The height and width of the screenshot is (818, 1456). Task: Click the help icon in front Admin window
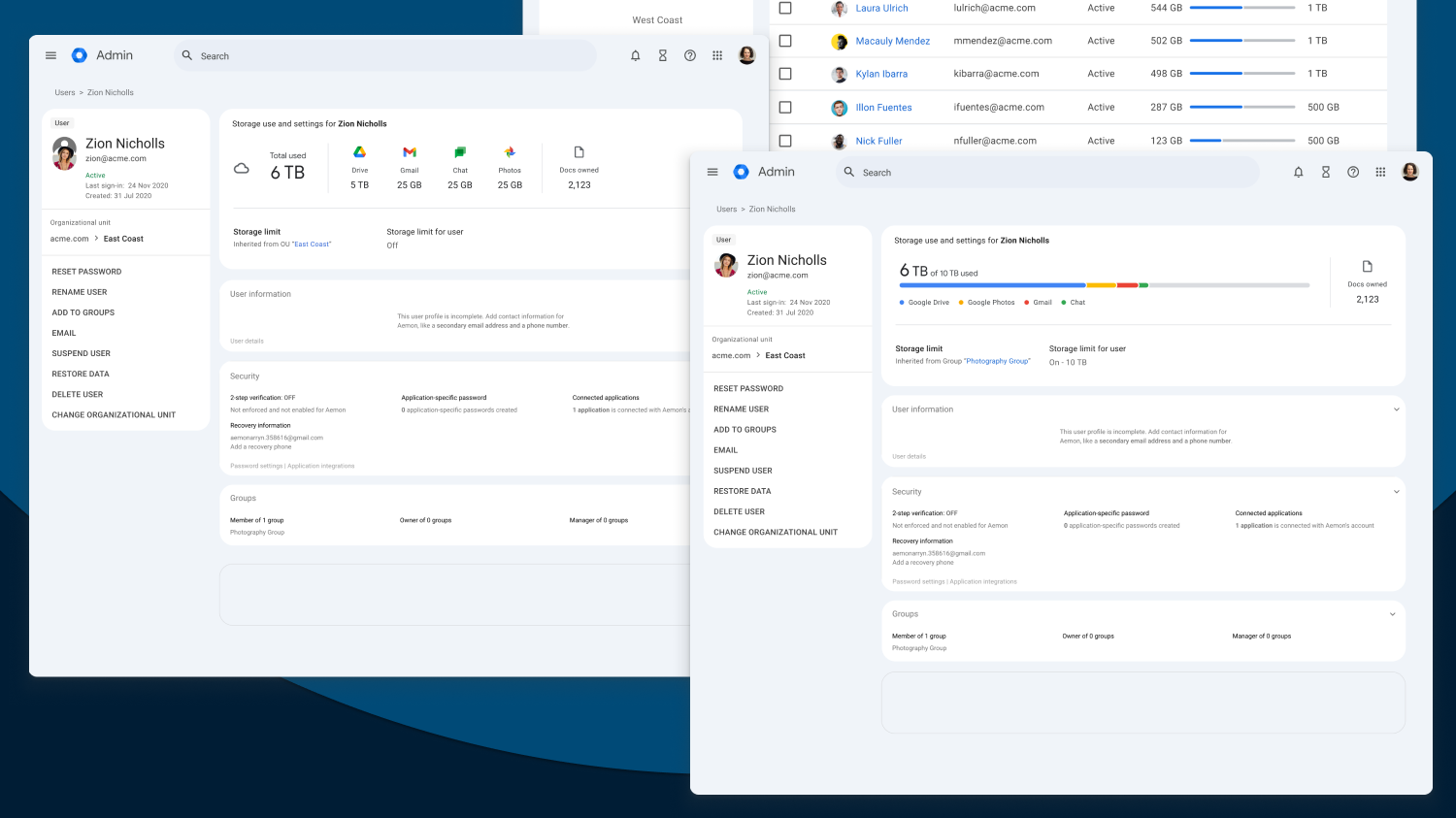[x=1353, y=172]
